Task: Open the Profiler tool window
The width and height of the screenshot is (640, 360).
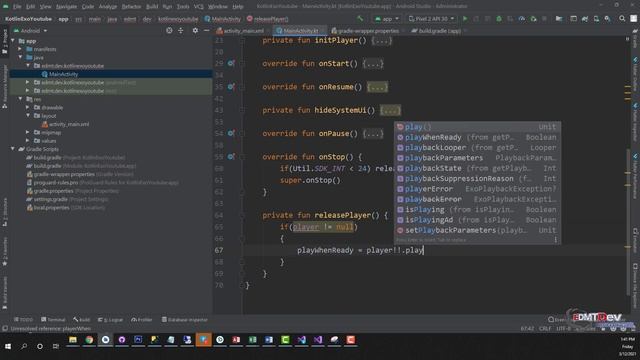Action: [x=142, y=320]
